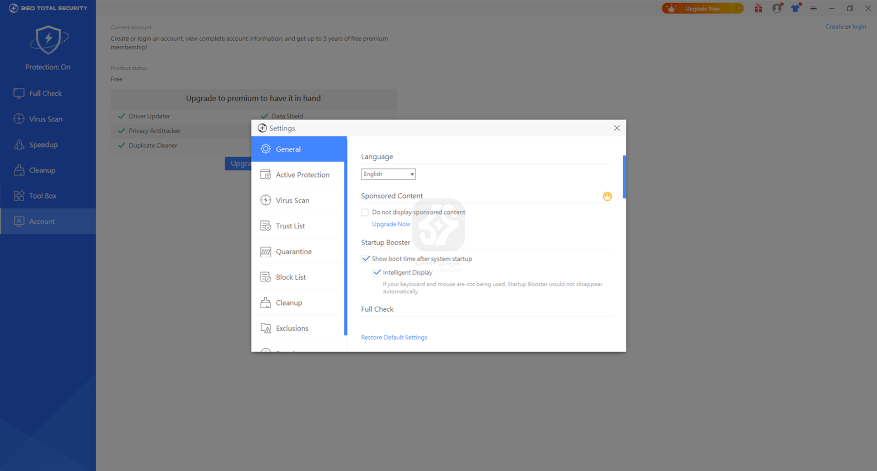This screenshot has height=471, width=877.
Task: Open Speedup in main sidebar
Action: 48,145
